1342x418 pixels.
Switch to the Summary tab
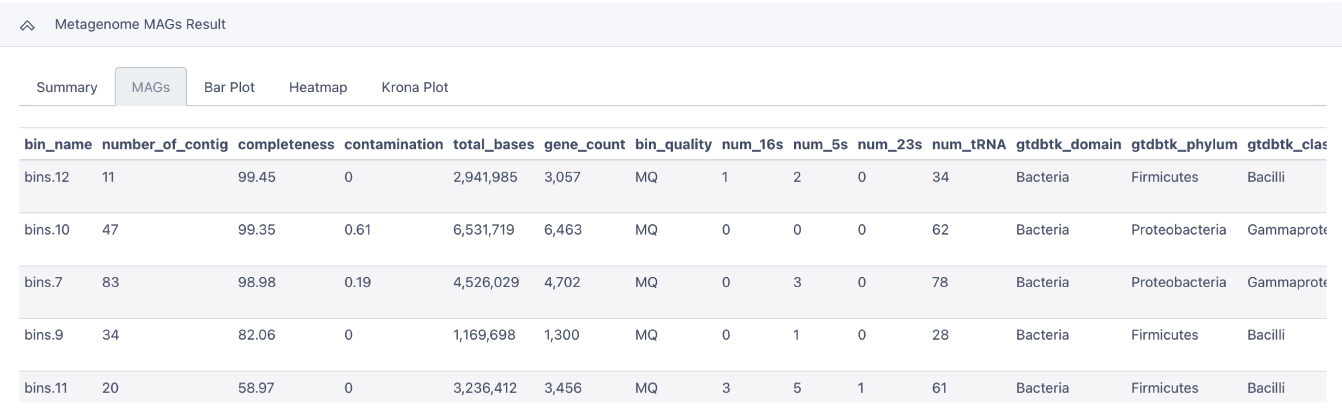tap(67, 87)
